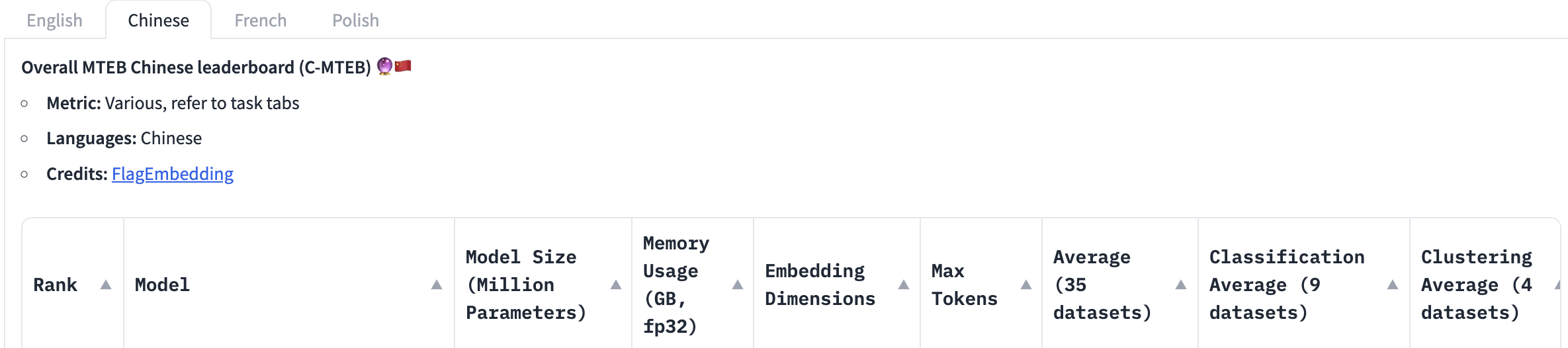Switch to the Polish tab
Viewport: 1568px width, 348px height.
tap(355, 21)
